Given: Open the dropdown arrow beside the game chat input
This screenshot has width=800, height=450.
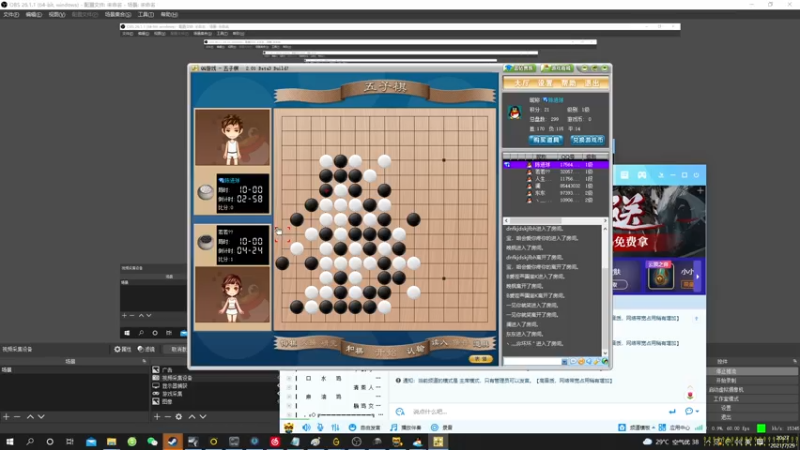Looking at the screenshot, I should tap(564, 361).
